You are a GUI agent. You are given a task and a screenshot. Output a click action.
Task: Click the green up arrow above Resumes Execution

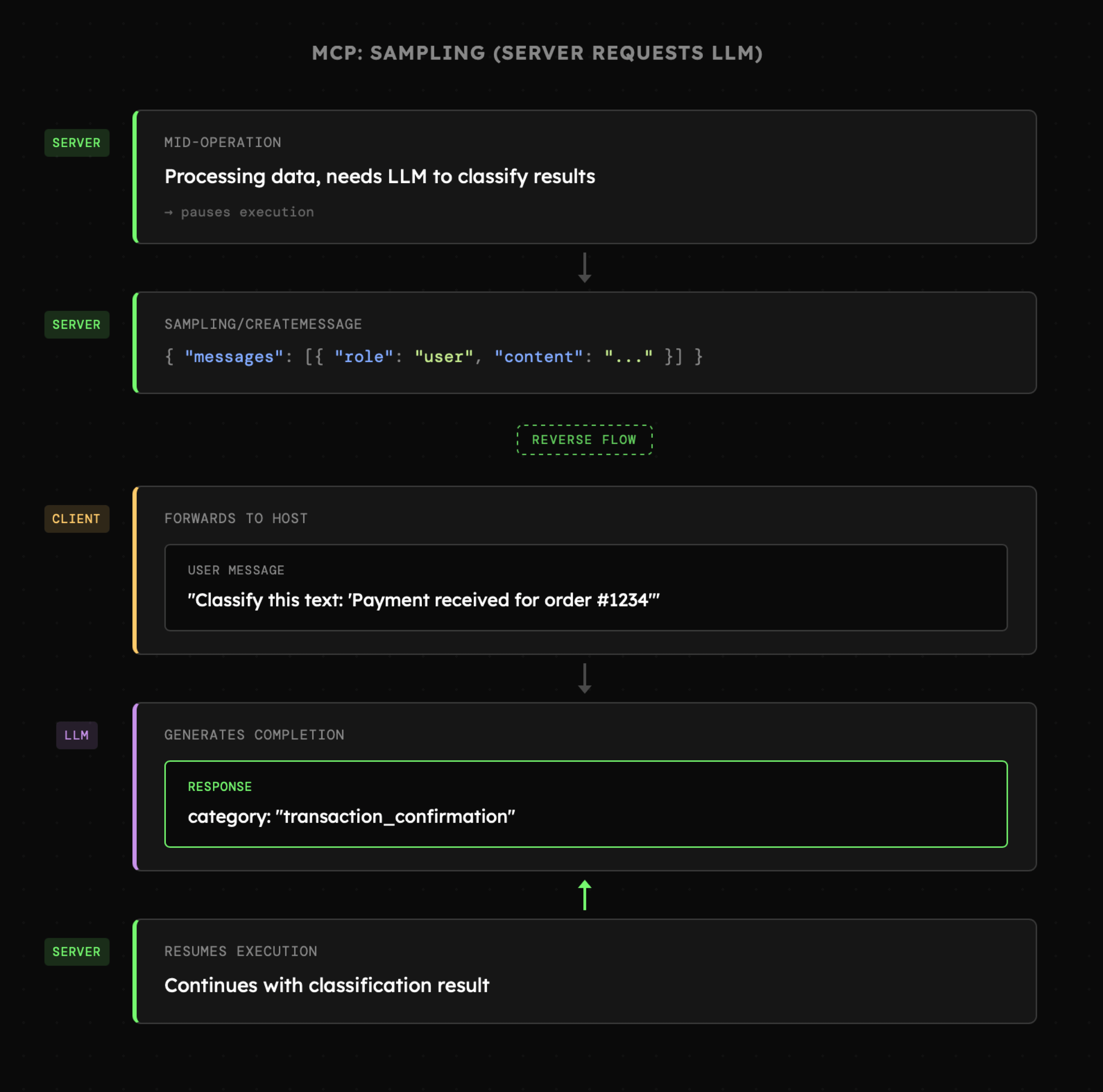[584, 895]
